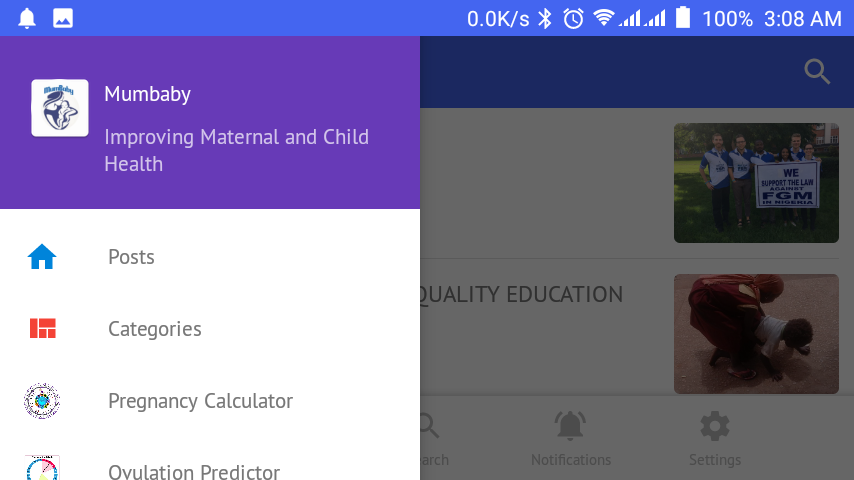854x480 pixels.
Task: Tap the image icon in status bar
Action: (63, 19)
